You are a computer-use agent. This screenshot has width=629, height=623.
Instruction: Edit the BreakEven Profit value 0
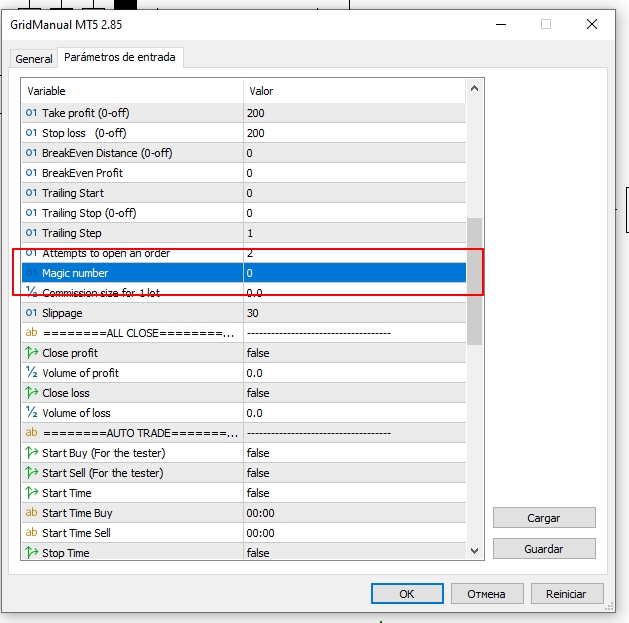click(x=355, y=173)
